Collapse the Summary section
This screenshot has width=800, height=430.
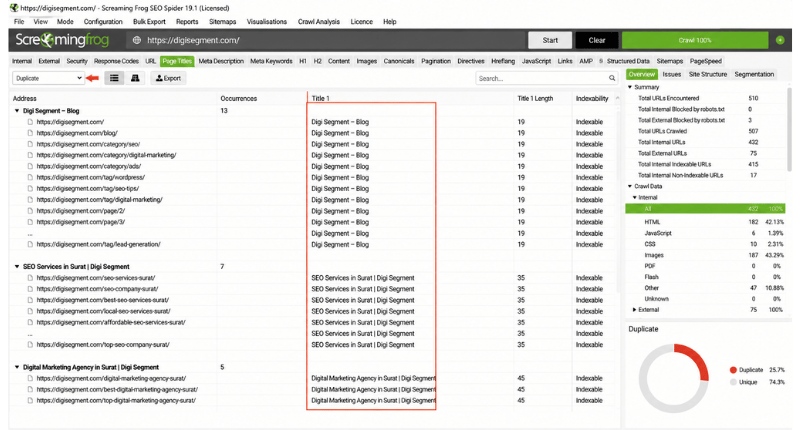[x=630, y=87]
